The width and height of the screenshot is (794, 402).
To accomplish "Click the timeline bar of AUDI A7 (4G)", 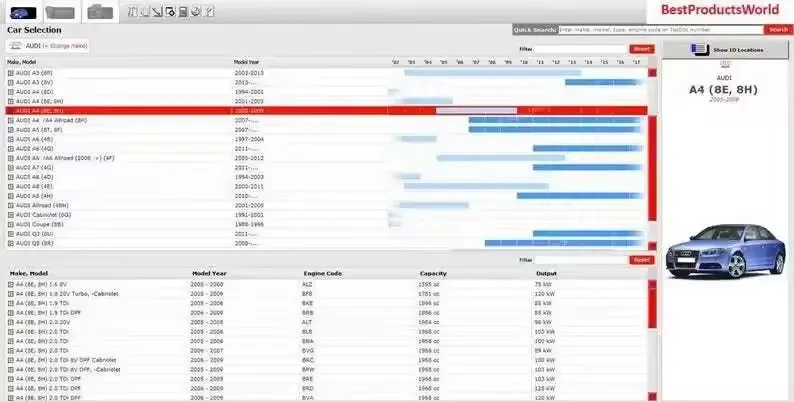I will [587, 168].
